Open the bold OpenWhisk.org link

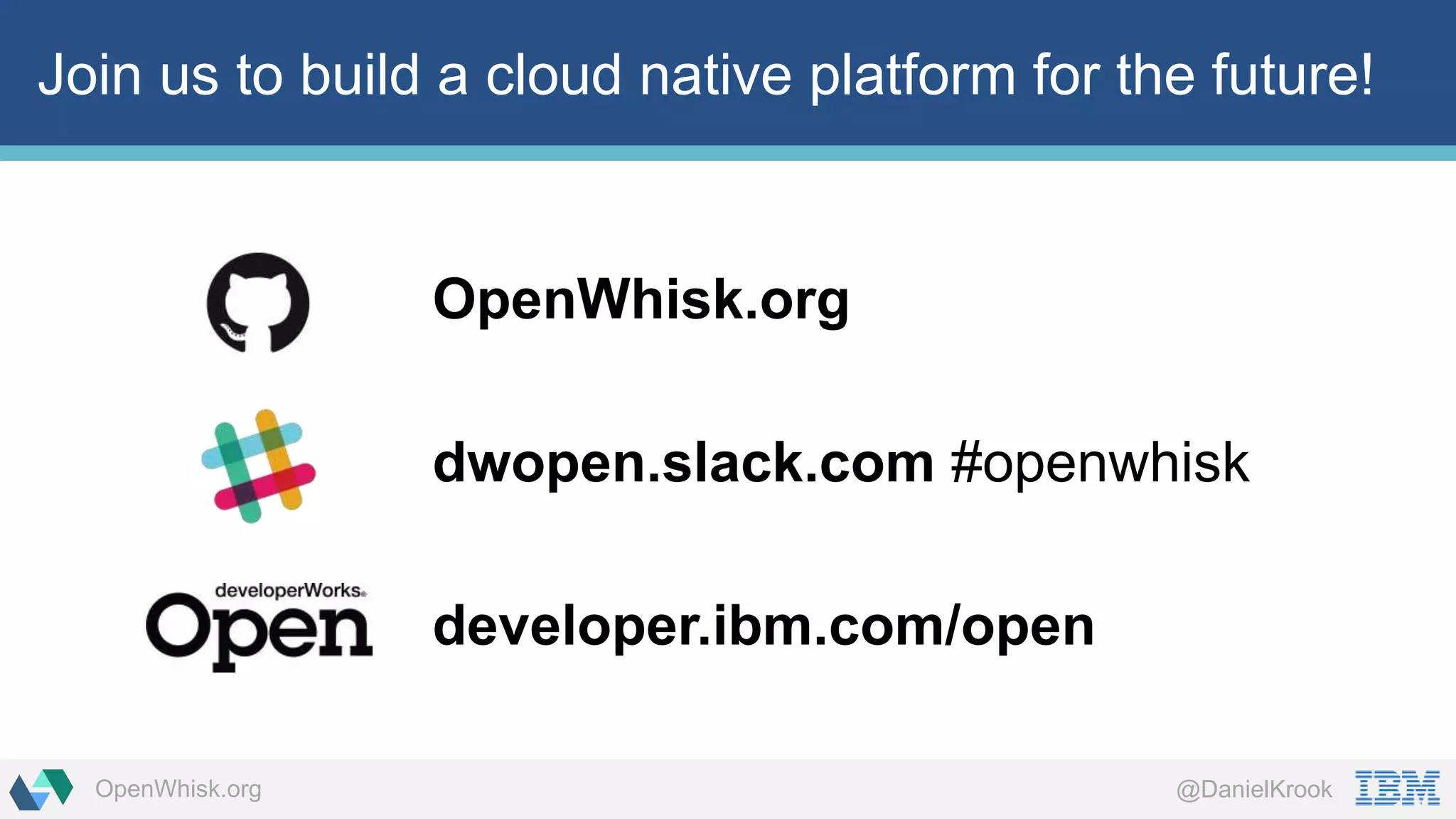[x=641, y=299]
